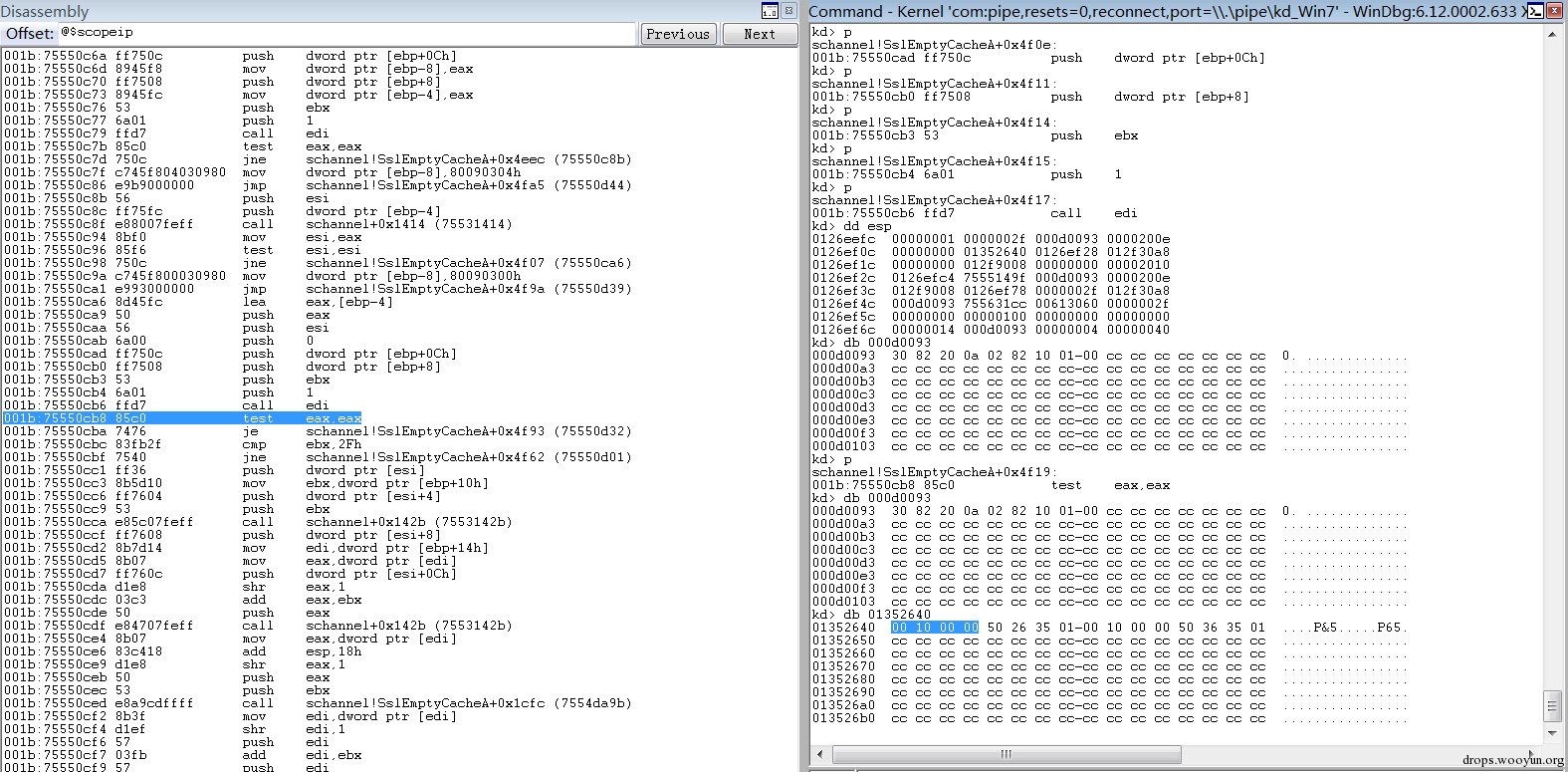1568x772 pixels.
Task: Click 'shr edi,1' line at 75550cf4
Action: click(167, 729)
